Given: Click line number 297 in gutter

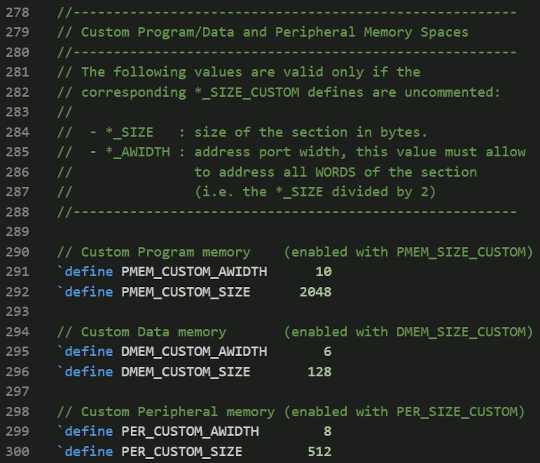Looking at the screenshot, I should (x=17, y=392).
